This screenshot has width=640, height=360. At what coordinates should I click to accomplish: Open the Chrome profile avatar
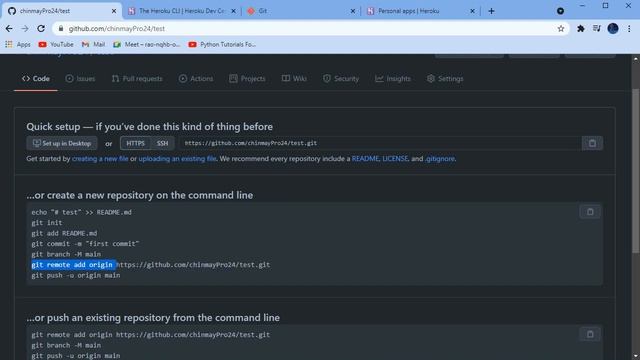click(x=613, y=29)
